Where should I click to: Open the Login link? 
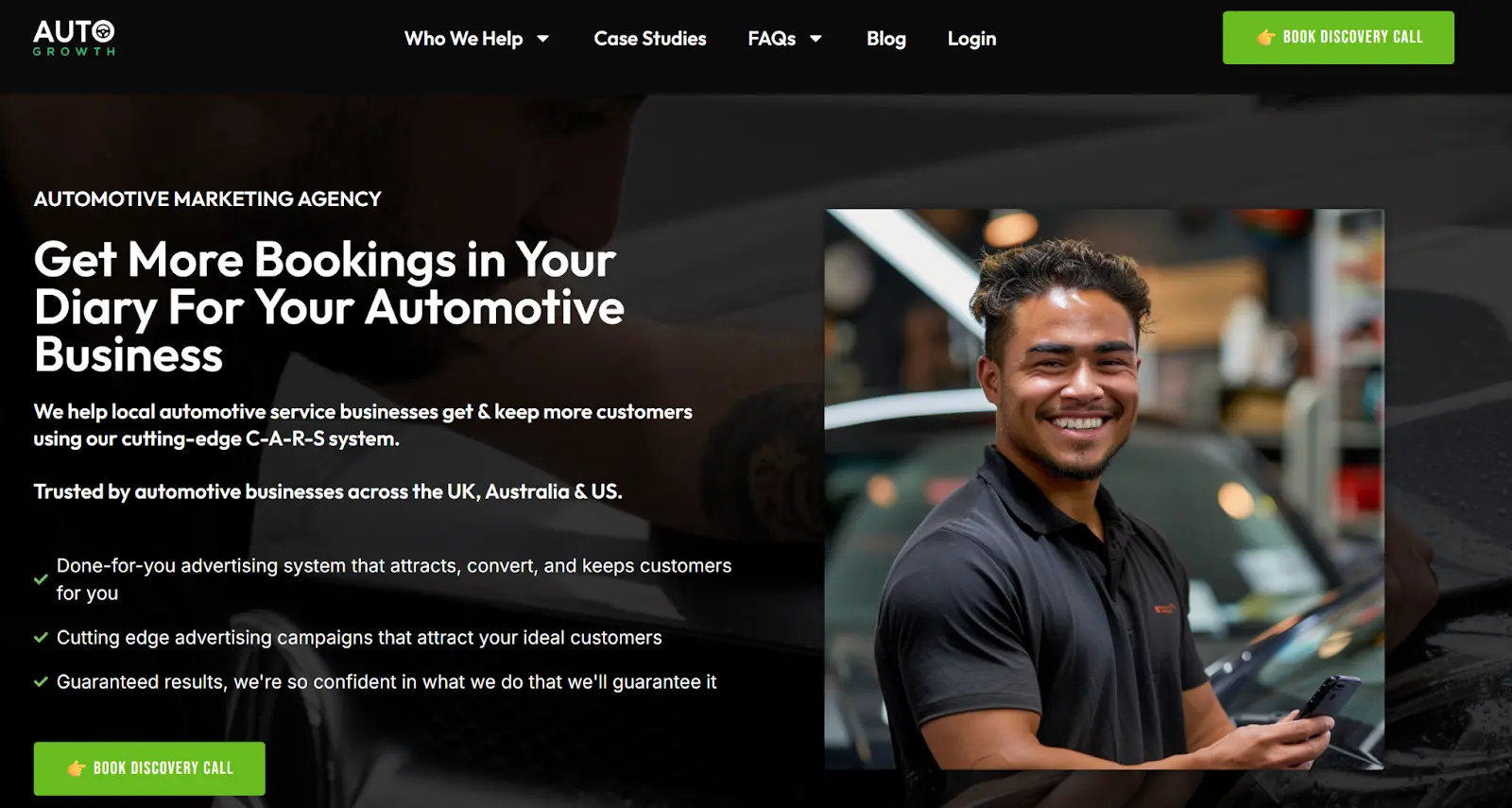click(971, 39)
